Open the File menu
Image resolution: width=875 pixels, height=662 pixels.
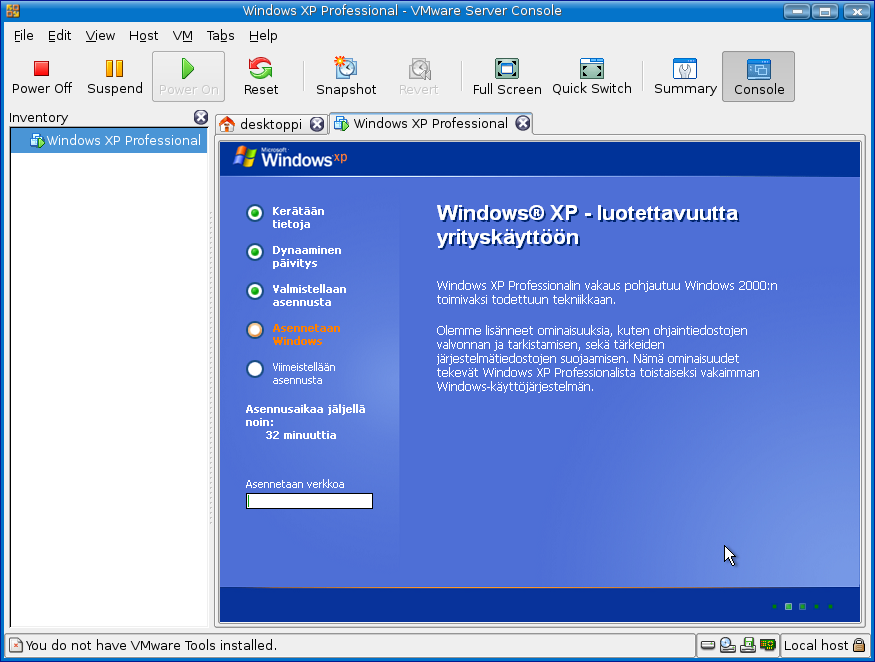click(24, 35)
